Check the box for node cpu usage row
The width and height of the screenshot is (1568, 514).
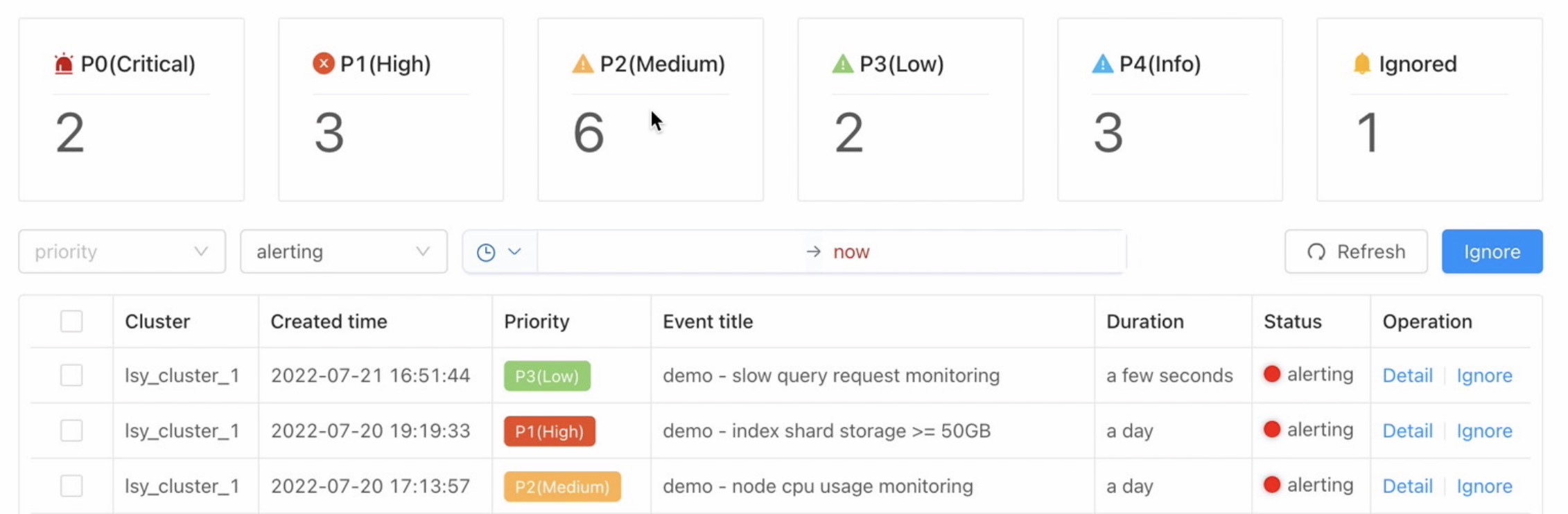click(x=71, y=486)
